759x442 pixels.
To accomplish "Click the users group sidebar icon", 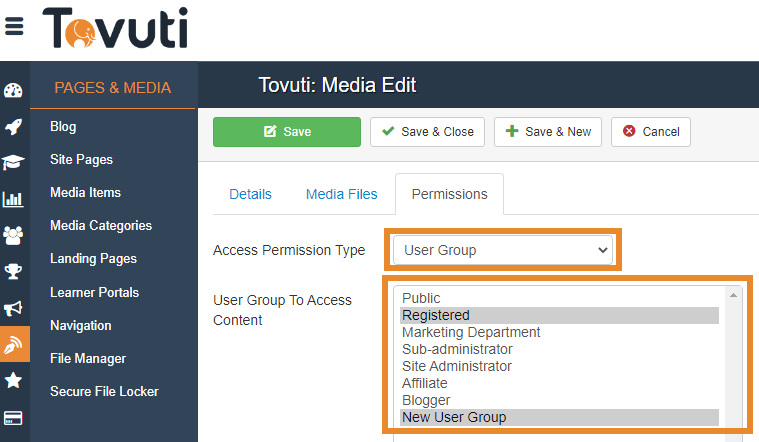I will coord(13,235).
